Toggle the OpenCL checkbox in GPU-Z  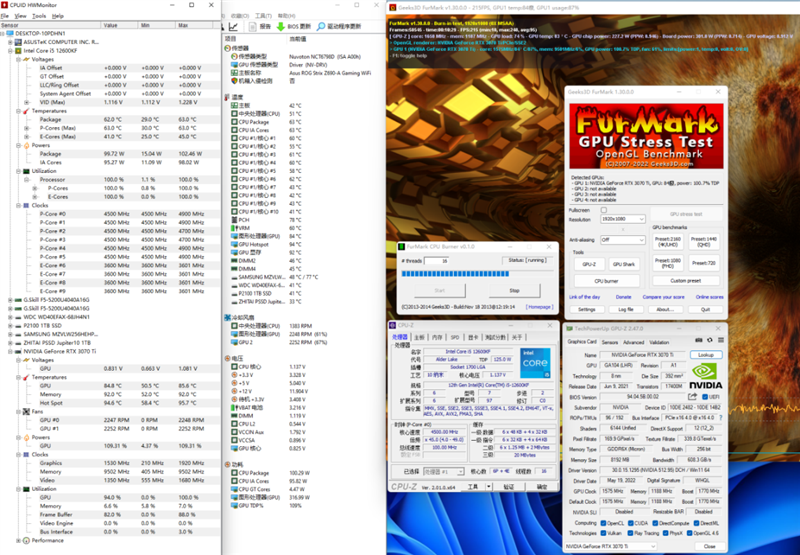pyautogui.click(x=604, y=523)
